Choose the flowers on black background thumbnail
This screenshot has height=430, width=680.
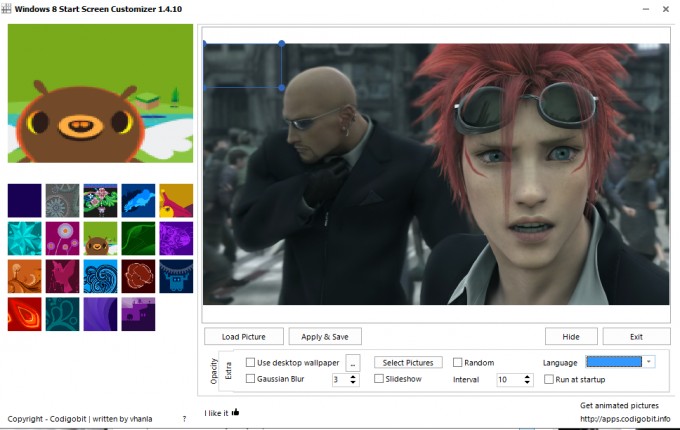coord(100,200)
